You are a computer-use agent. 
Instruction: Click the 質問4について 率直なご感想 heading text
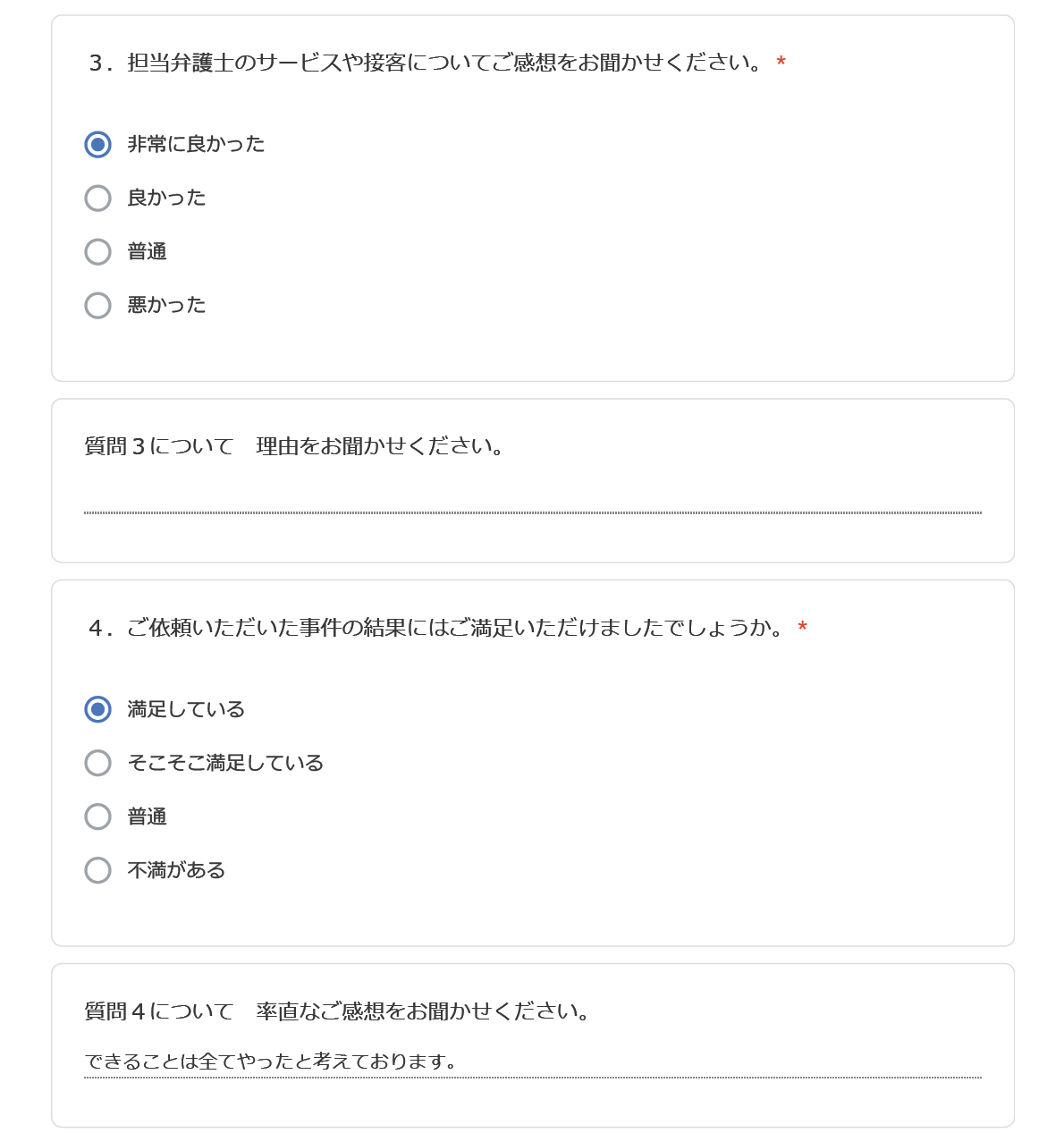[337, 1011]
